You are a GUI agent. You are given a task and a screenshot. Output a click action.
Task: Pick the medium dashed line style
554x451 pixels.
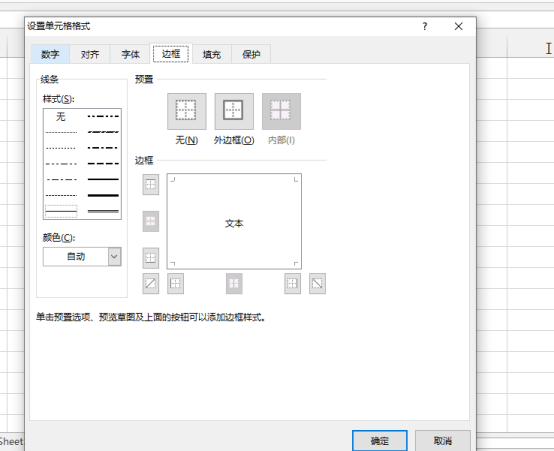click(103, 164)
